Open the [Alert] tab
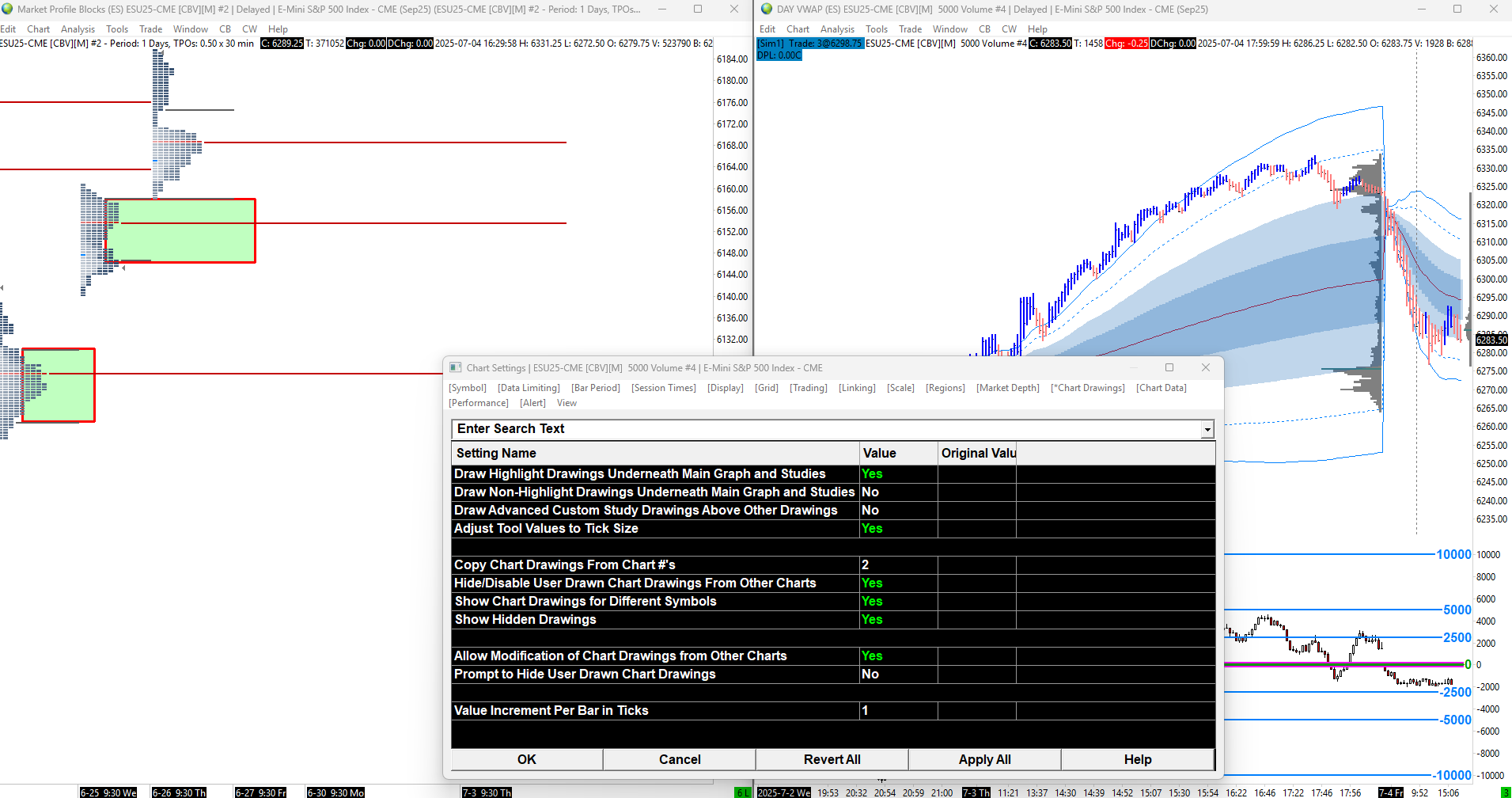1512x798 pixels. click(532, 403)
